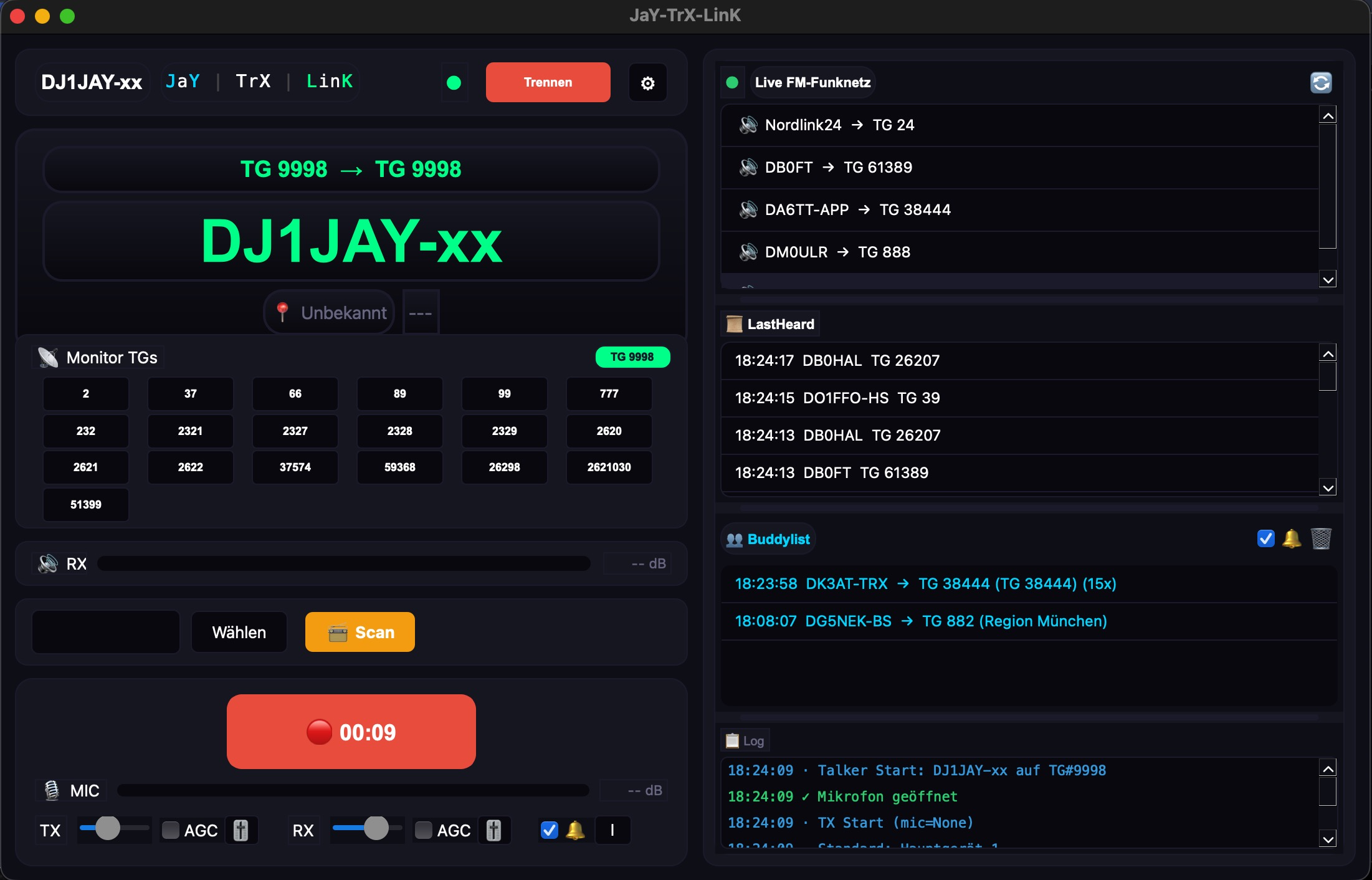Start a talkgroup Scan
Screen dimensions: 1372x880
click(360, 631)
